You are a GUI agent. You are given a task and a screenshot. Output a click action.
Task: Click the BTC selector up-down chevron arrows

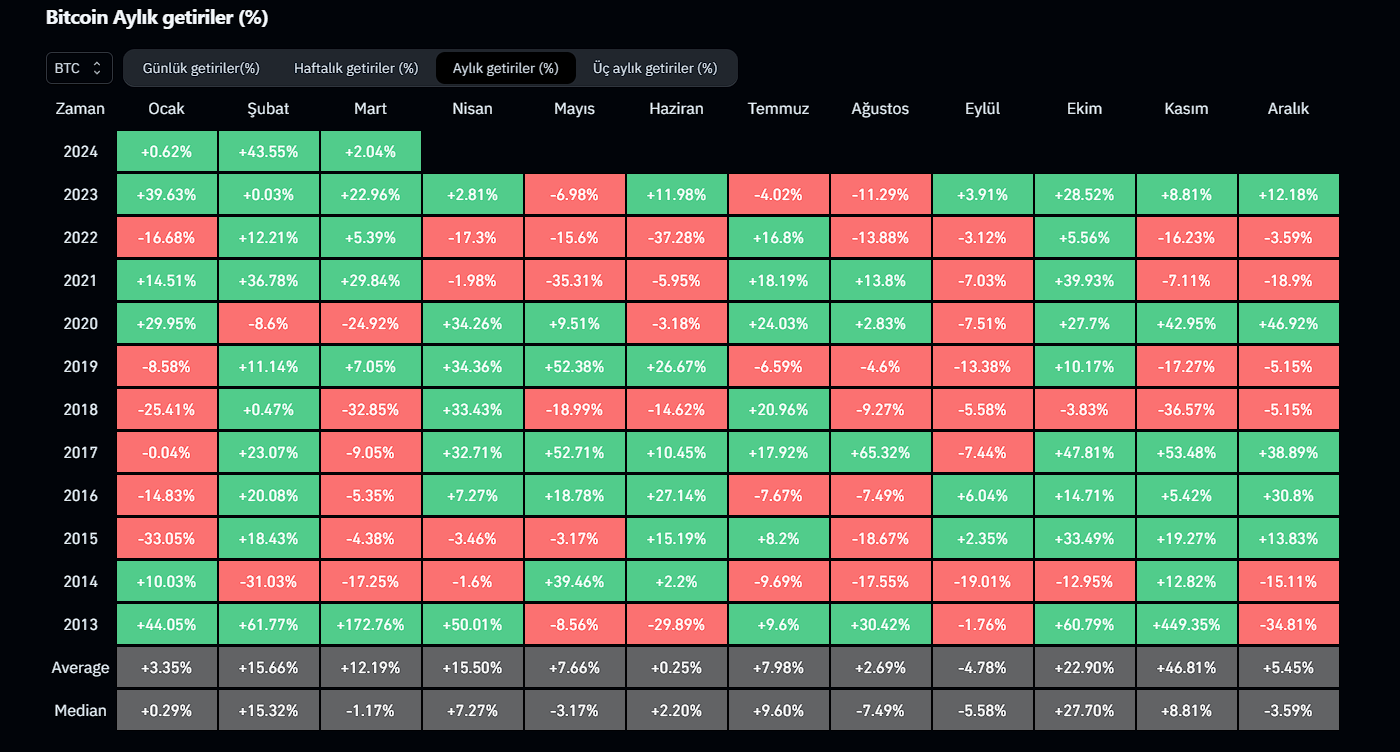click(x=97, y=68)
